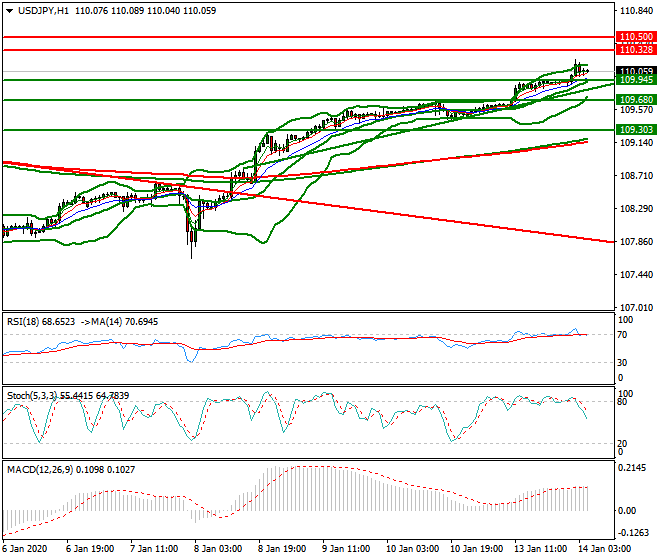Image resolution: width=660 pixels, height=560 pixels.
Task: Select the USDJPY,H1 symbol title text
Action: pyautogui.click(x=43, y=11)
